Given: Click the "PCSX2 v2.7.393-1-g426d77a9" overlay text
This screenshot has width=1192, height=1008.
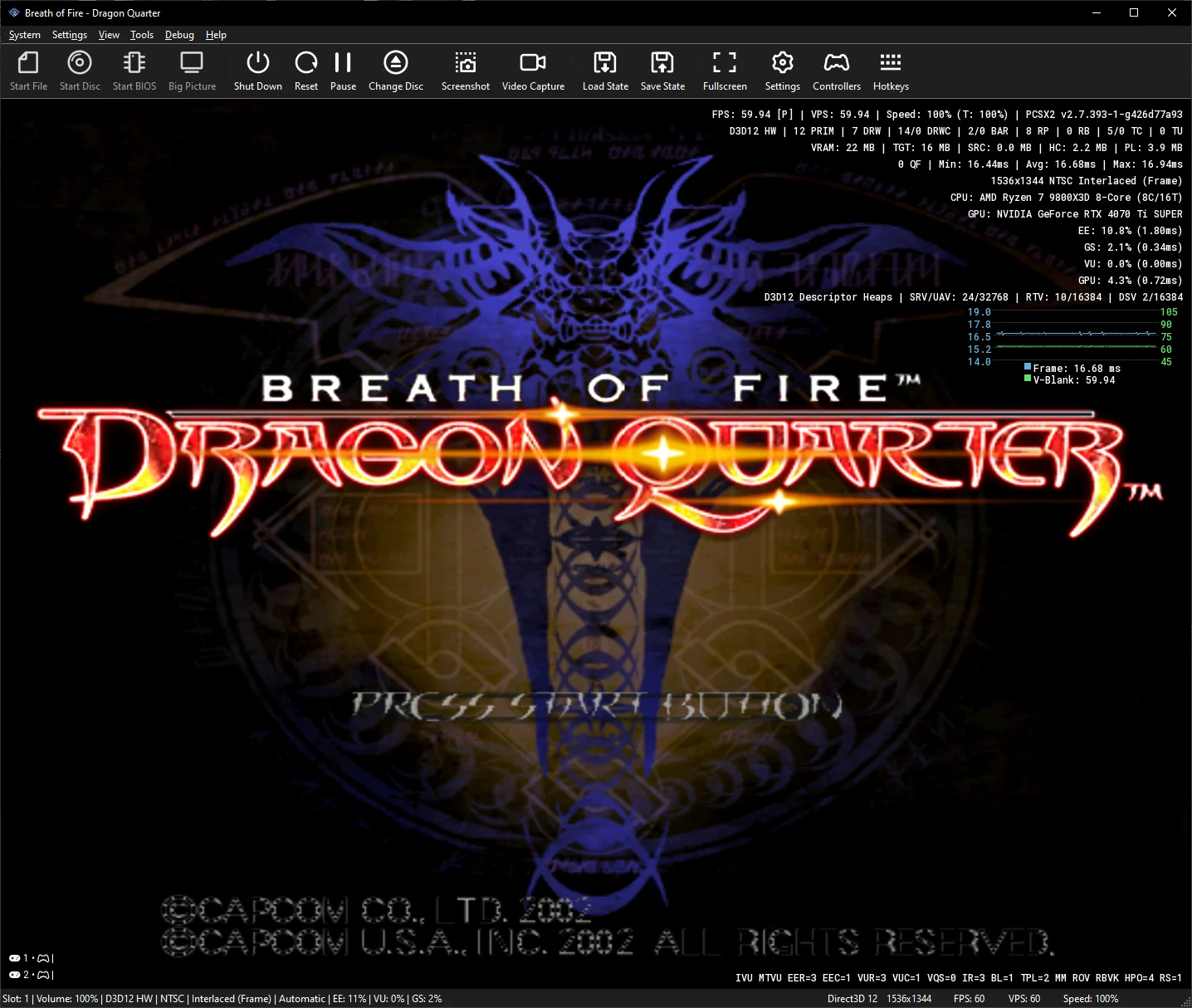Looking at the screenshot, I should click(x=1104, y=115).
